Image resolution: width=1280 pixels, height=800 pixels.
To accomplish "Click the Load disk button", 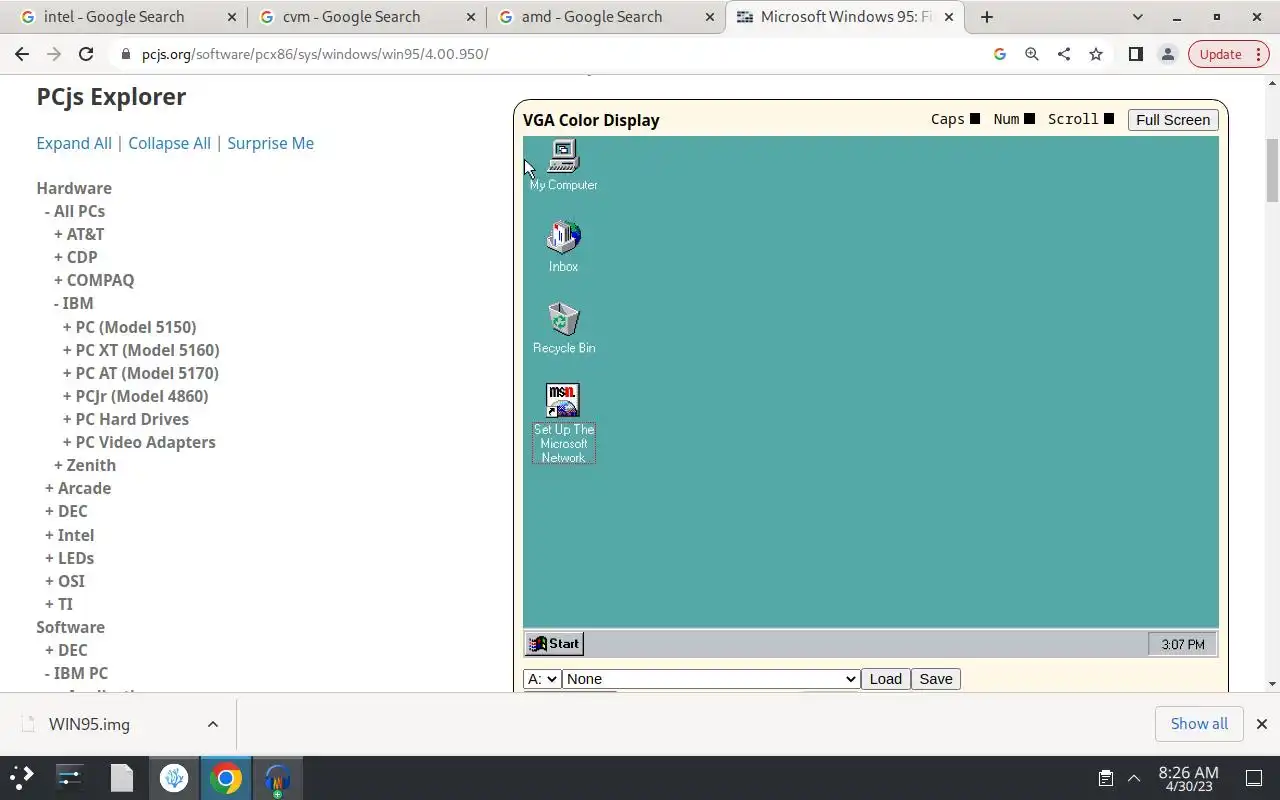I will coord(885,679).
